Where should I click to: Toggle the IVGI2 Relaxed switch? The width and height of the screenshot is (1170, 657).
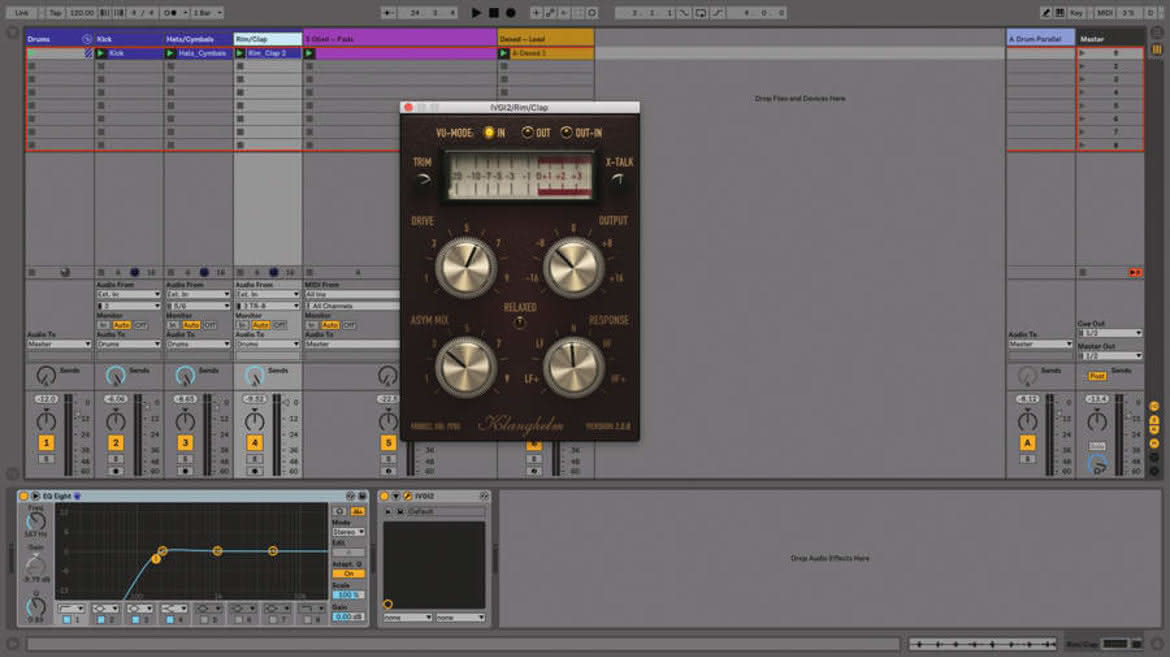(520, 323)
